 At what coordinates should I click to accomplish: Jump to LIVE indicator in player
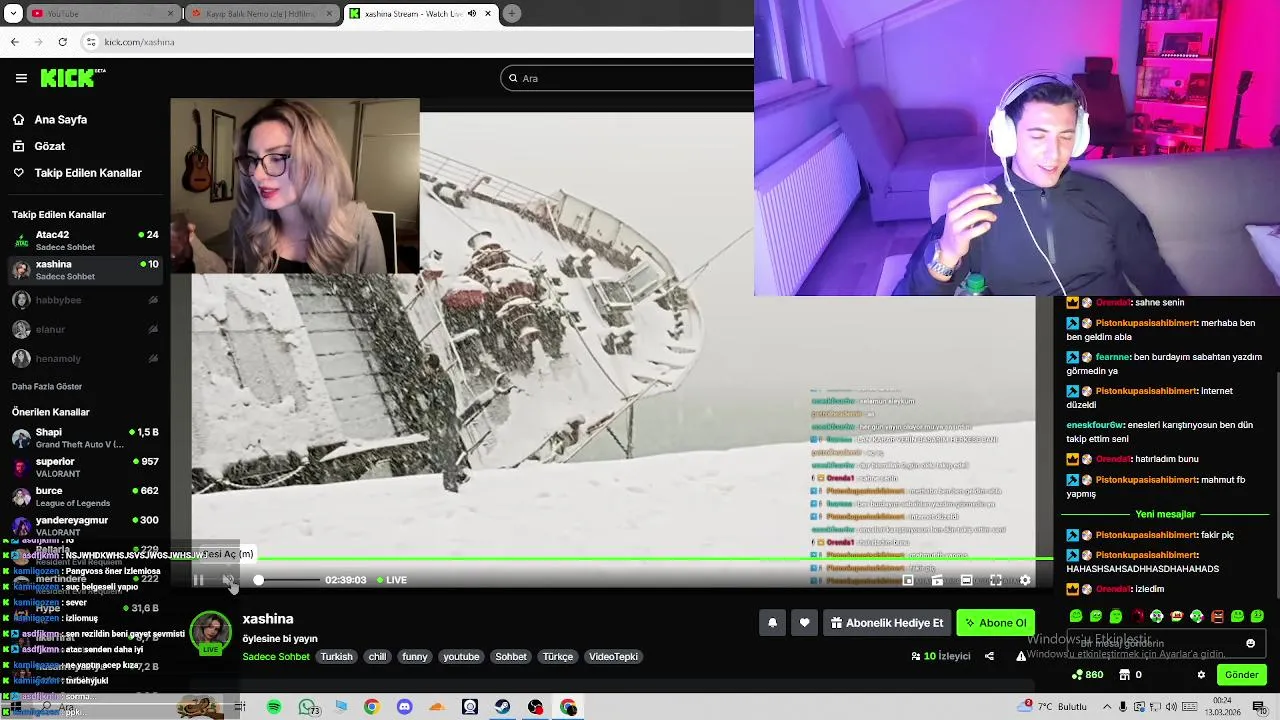tap(392, 580)
